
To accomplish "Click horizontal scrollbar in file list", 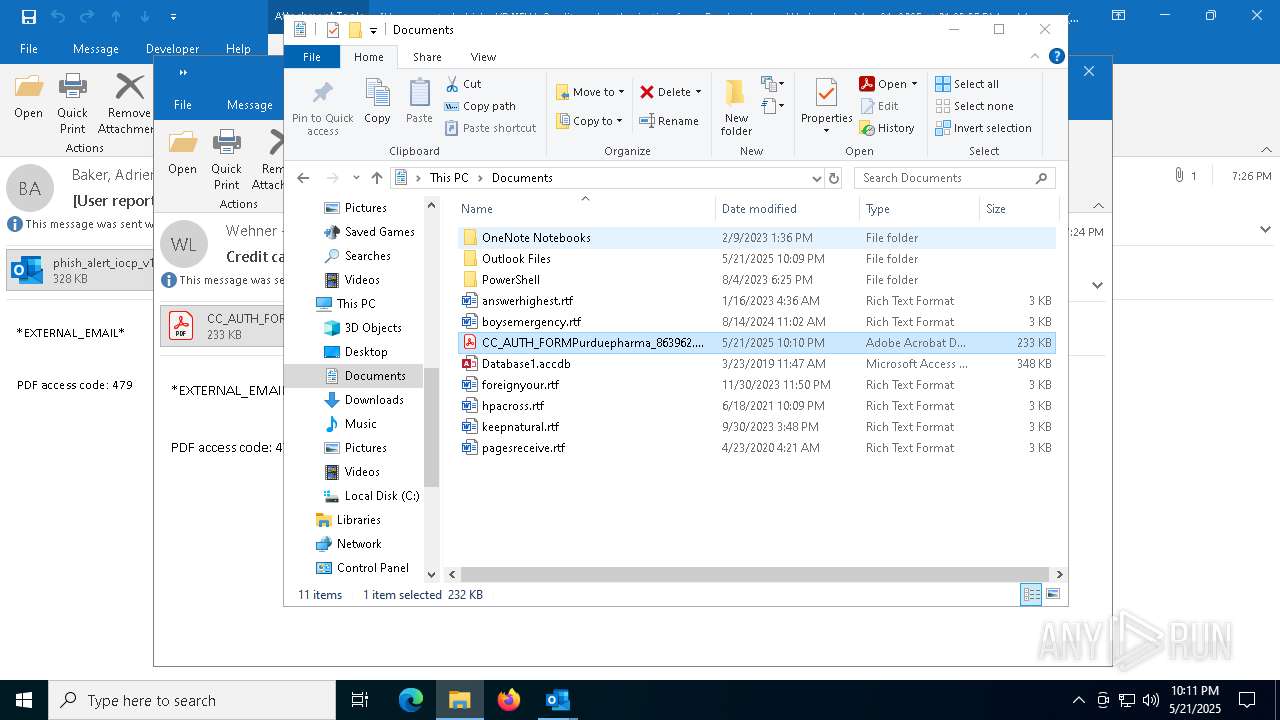I will 755,574.
